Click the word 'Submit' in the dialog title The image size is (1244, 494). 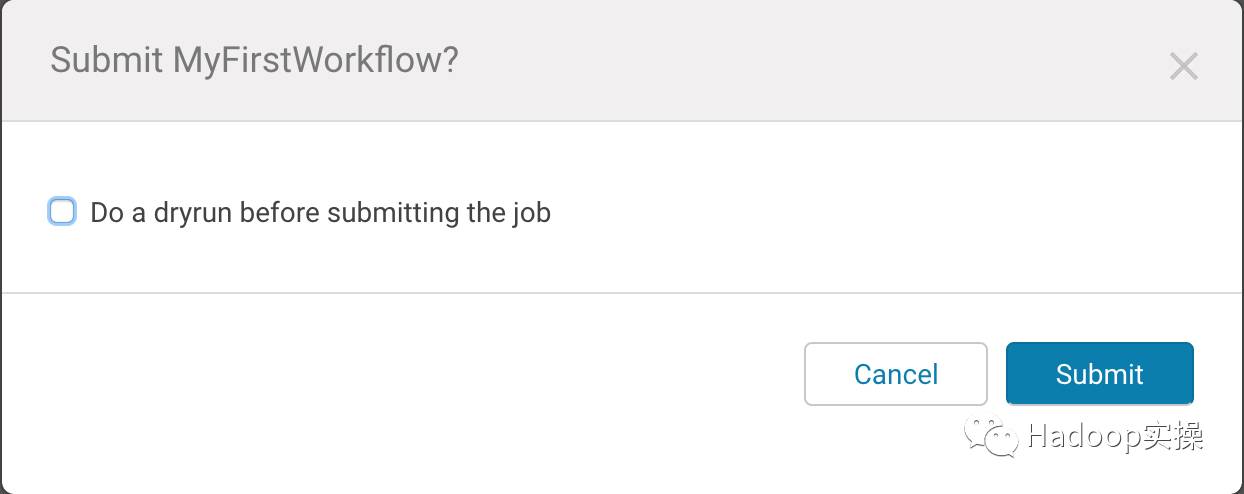coord(106,60)
